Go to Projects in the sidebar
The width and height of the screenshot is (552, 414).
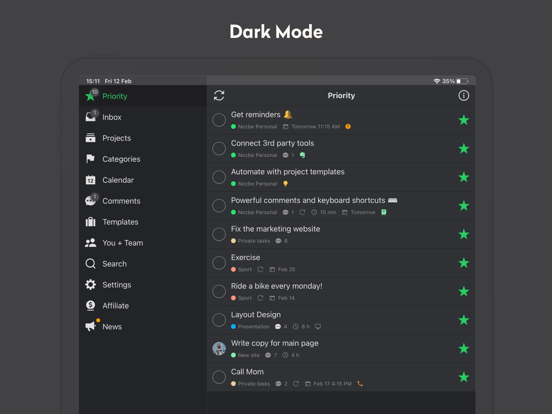tap(143, 138)
